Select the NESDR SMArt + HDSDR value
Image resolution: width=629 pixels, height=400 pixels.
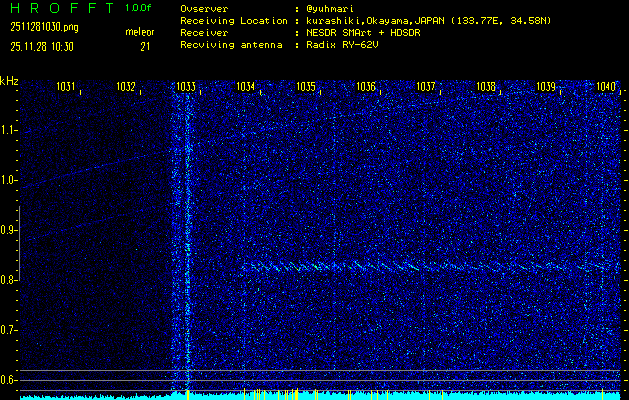point(363,33)
